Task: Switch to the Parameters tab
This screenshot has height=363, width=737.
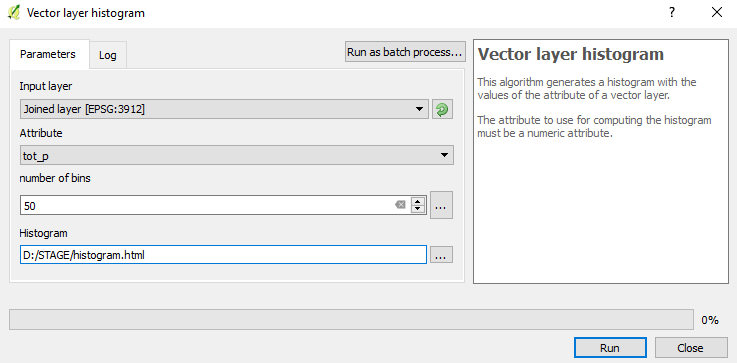Action: coord(48,55)
